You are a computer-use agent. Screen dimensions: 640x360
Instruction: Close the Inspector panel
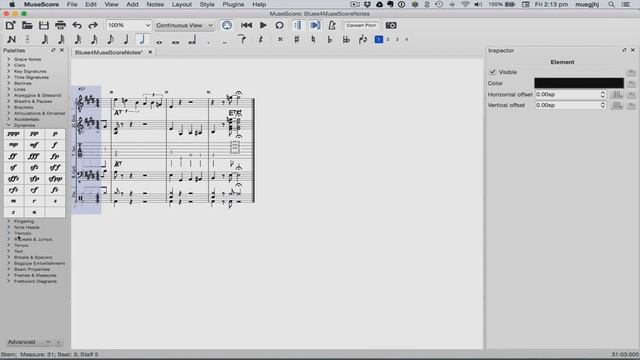coord(633,50)
